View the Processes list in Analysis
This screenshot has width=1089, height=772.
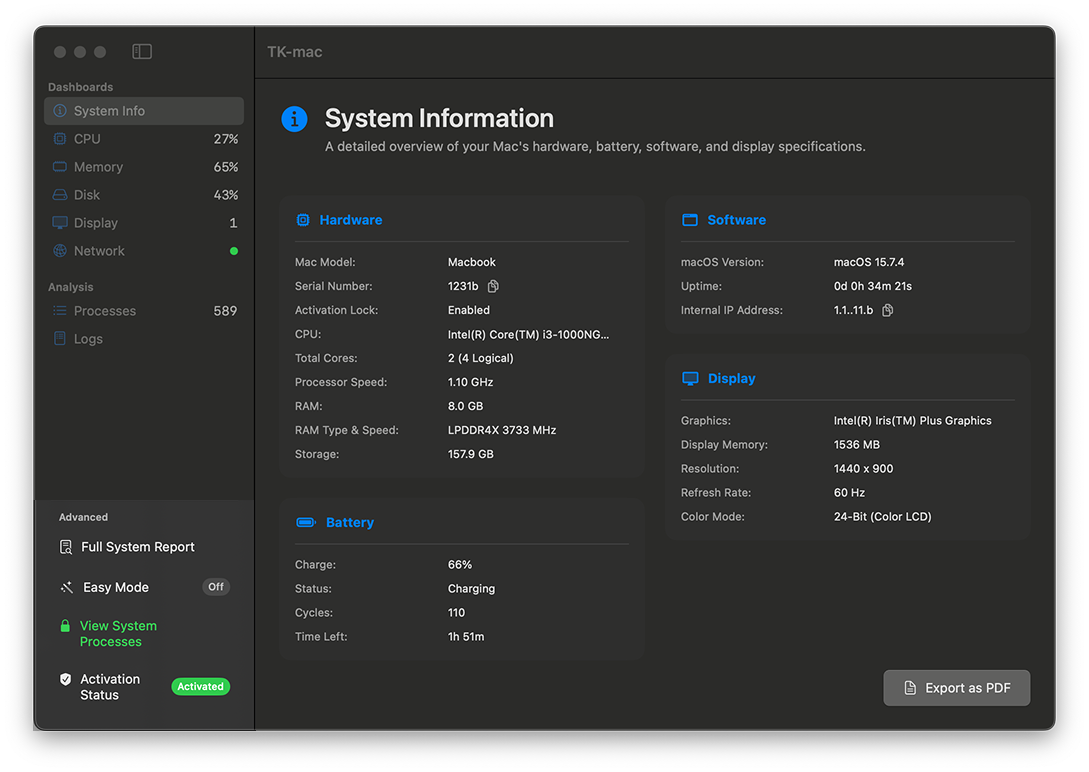(x=104, y=311)
